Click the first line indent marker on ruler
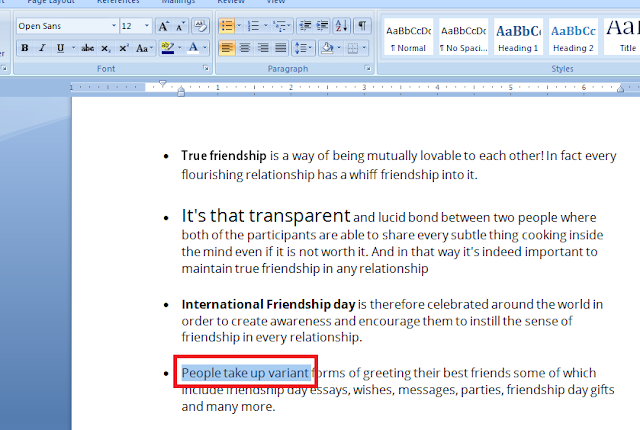Image resolution: width=640 pixels, height=430 pixels. click(163, 84)
